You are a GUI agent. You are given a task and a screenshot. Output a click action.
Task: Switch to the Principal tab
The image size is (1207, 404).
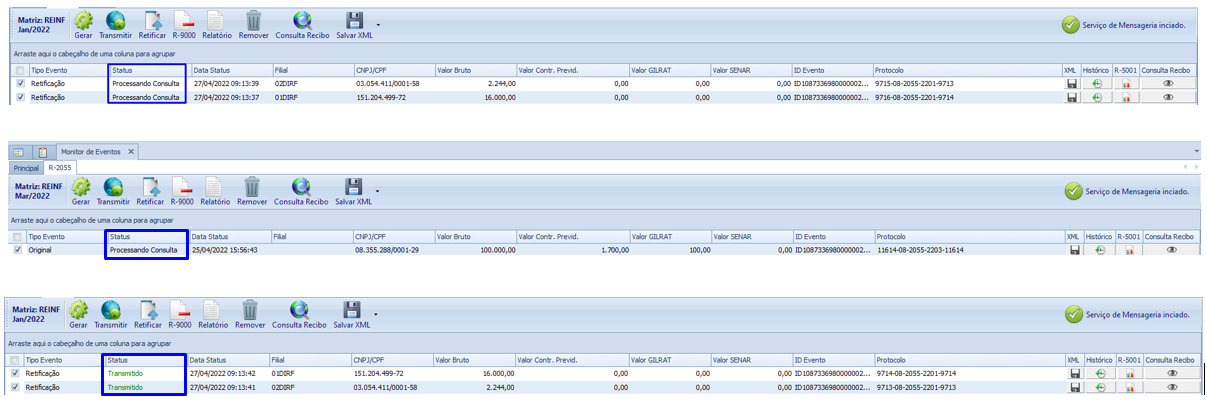tap(27, 168)
